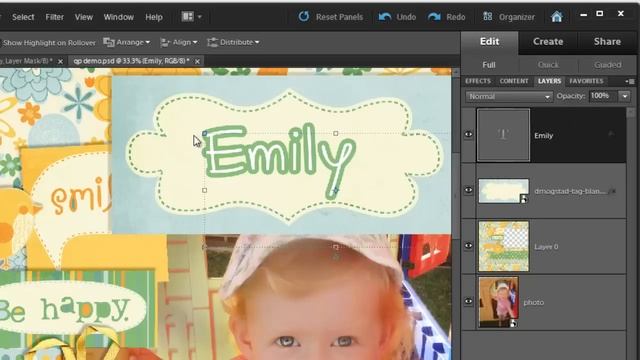The image size is (640, 360).
Task: Open the Window menu
Action: coord(118,17)
